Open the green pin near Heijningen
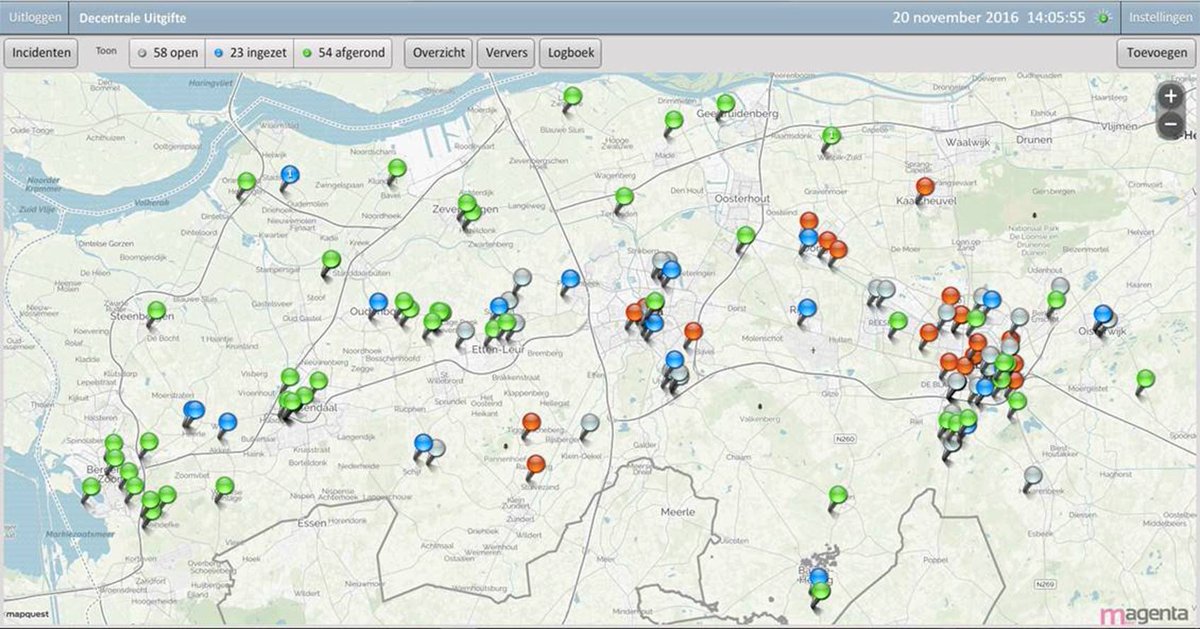This screenshot has height=629, width=1200. (x=247, y=182)
